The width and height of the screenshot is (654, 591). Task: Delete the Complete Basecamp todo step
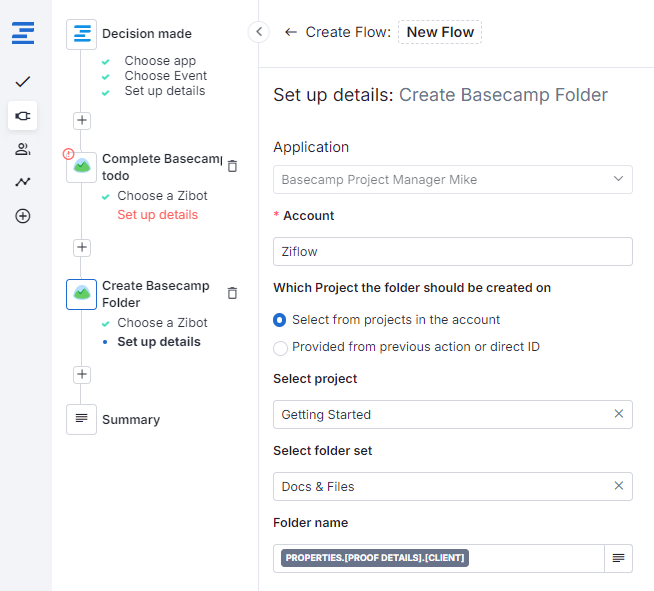[232, 166]
